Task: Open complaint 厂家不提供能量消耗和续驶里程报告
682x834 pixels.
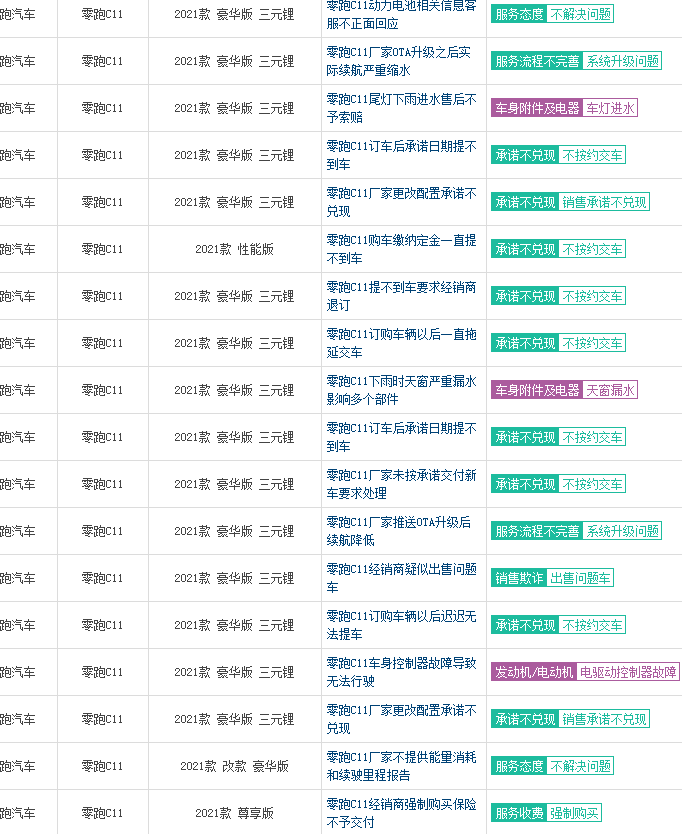Action: click(x=401, y=766)
